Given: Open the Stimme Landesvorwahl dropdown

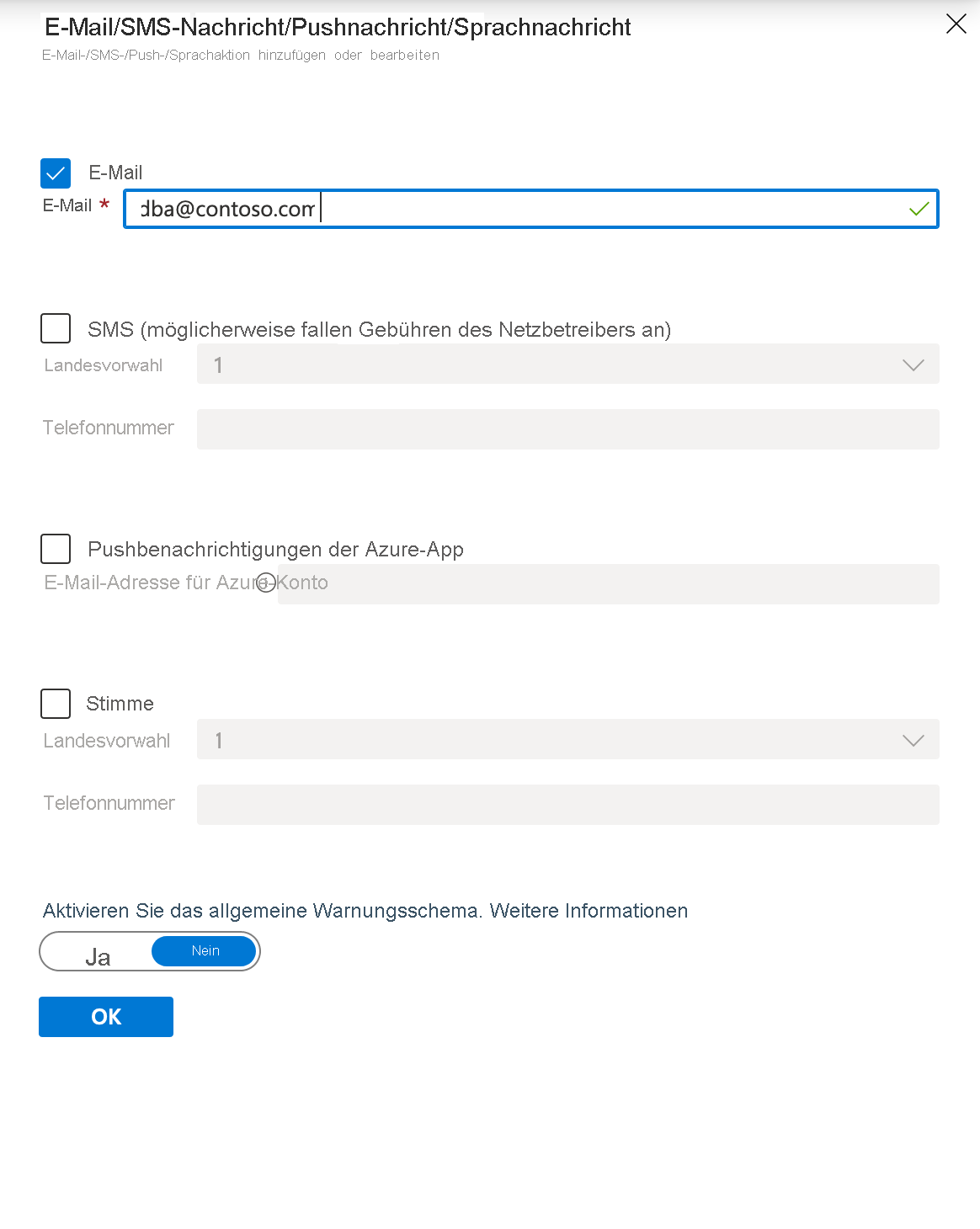Looking at the screenshot, I should pos(568,739).
